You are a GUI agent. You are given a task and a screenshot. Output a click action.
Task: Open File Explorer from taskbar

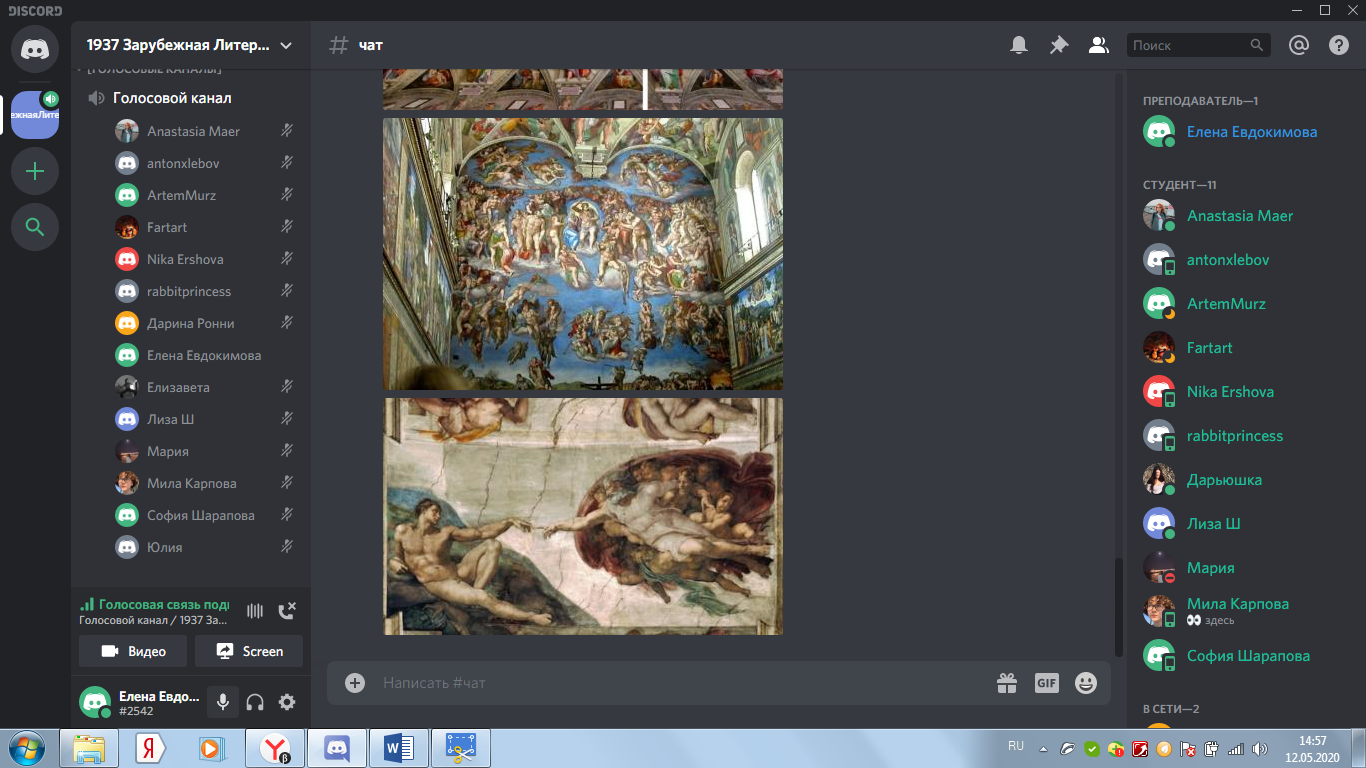tap(89, 748)
